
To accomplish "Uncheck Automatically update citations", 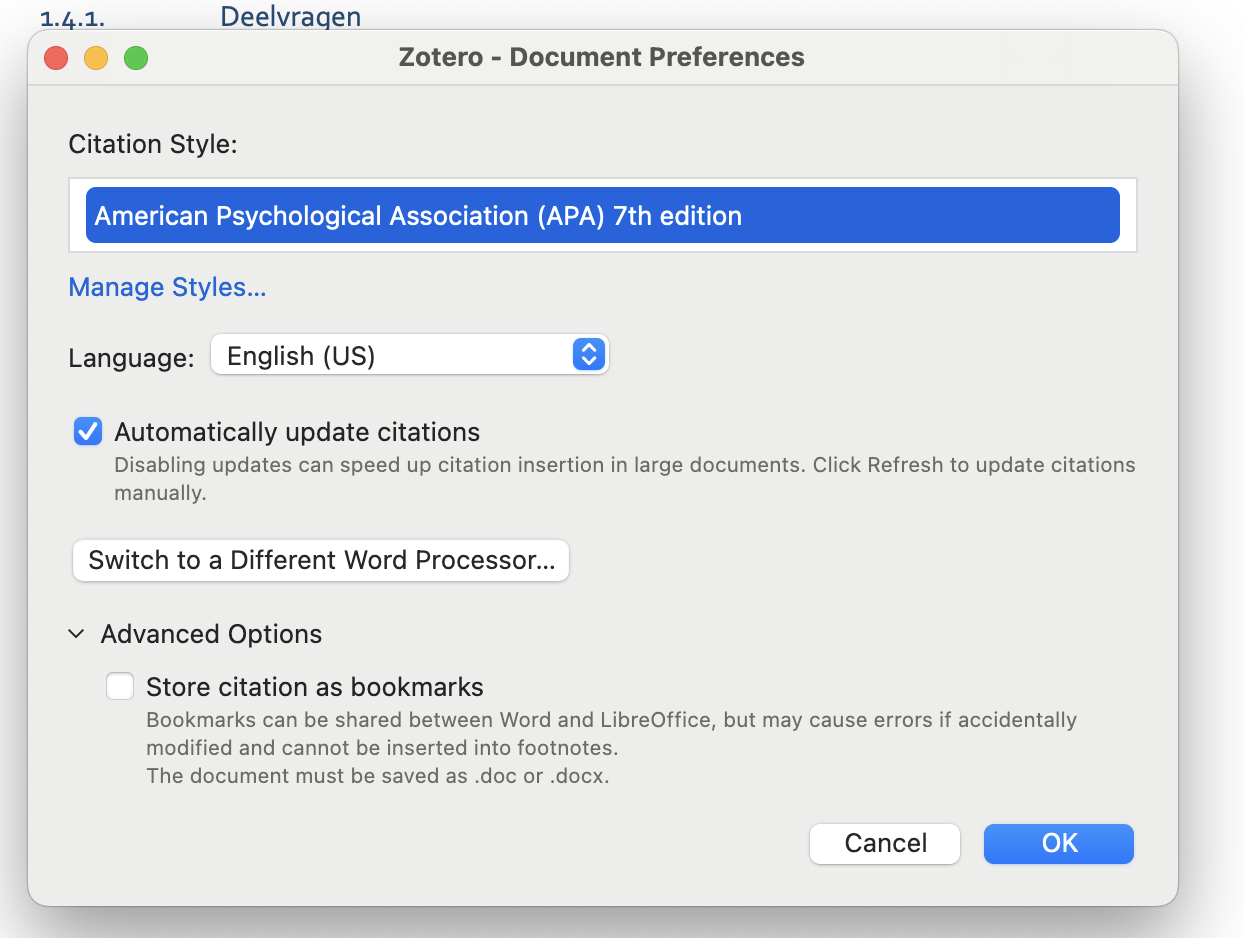I will [88, 432].
